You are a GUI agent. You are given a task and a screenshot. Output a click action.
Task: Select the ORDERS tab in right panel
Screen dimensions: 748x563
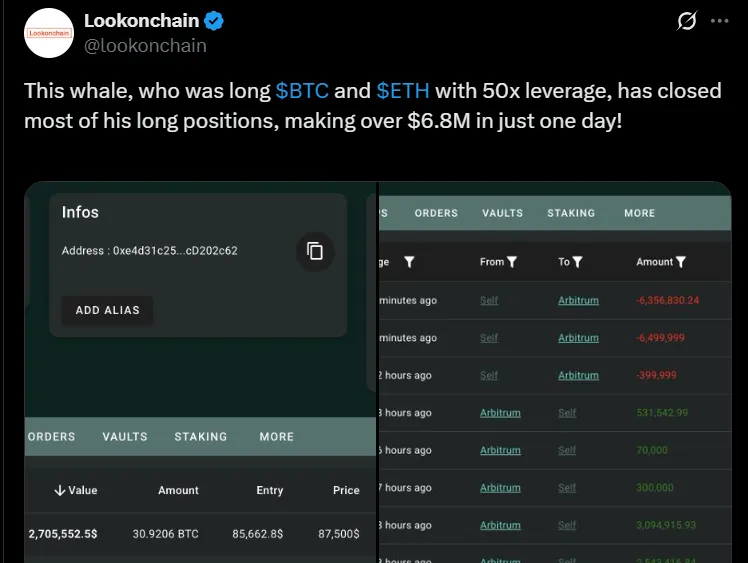(x=436, y=213)
